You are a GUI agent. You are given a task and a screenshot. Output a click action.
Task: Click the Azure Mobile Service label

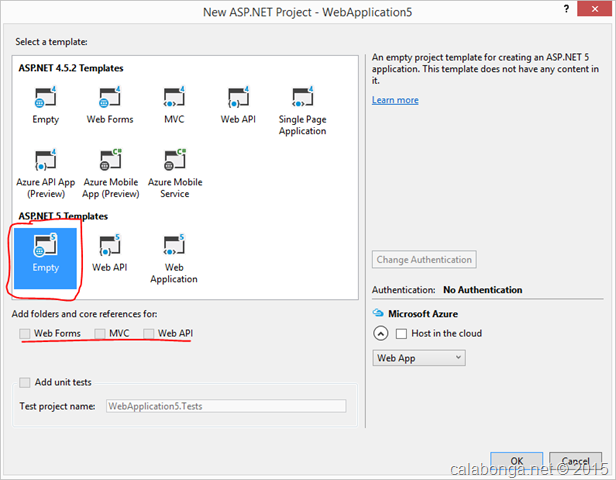click(175, 188)
